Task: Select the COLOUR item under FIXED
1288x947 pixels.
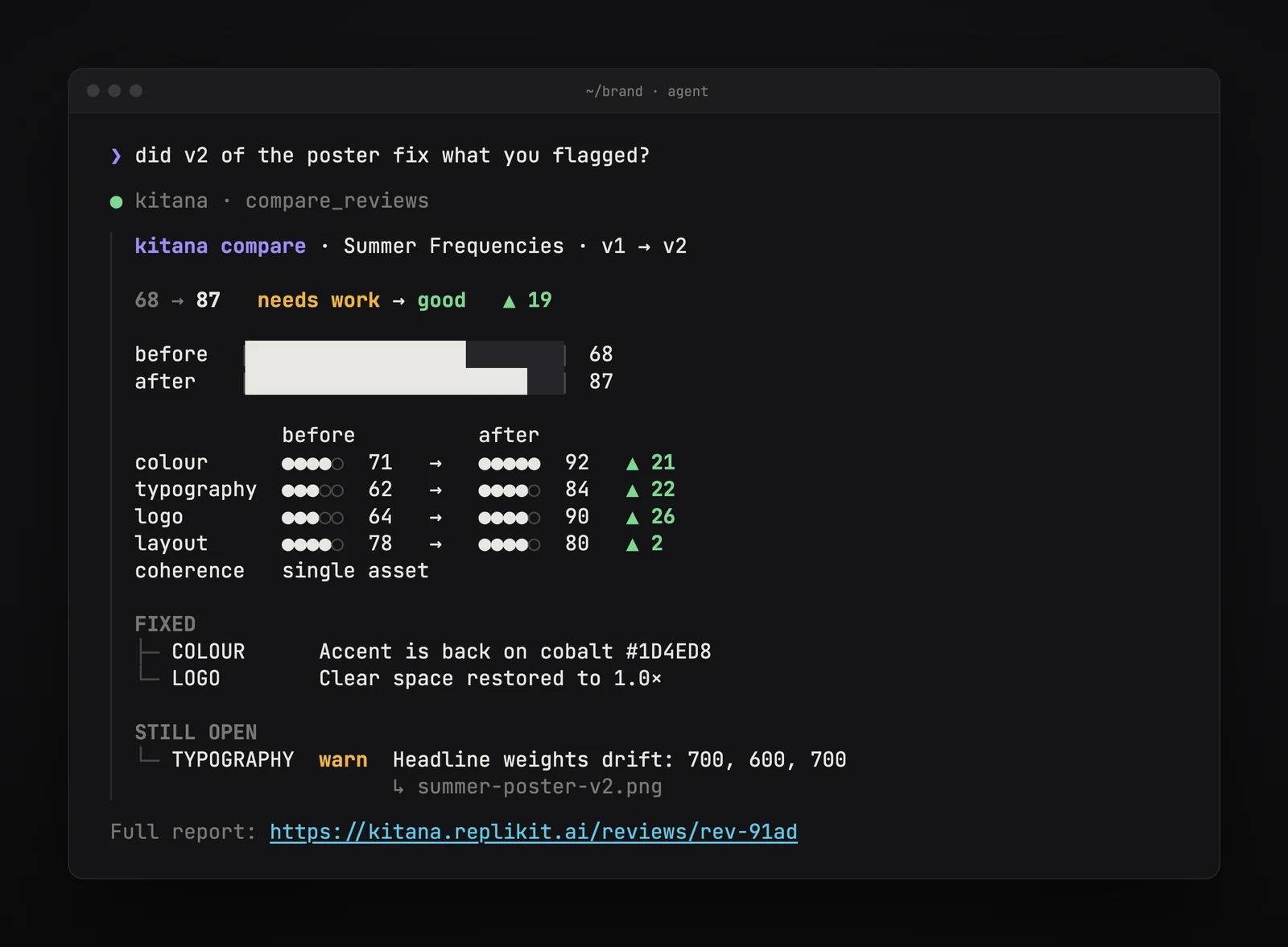Action: tap(208, 651)
